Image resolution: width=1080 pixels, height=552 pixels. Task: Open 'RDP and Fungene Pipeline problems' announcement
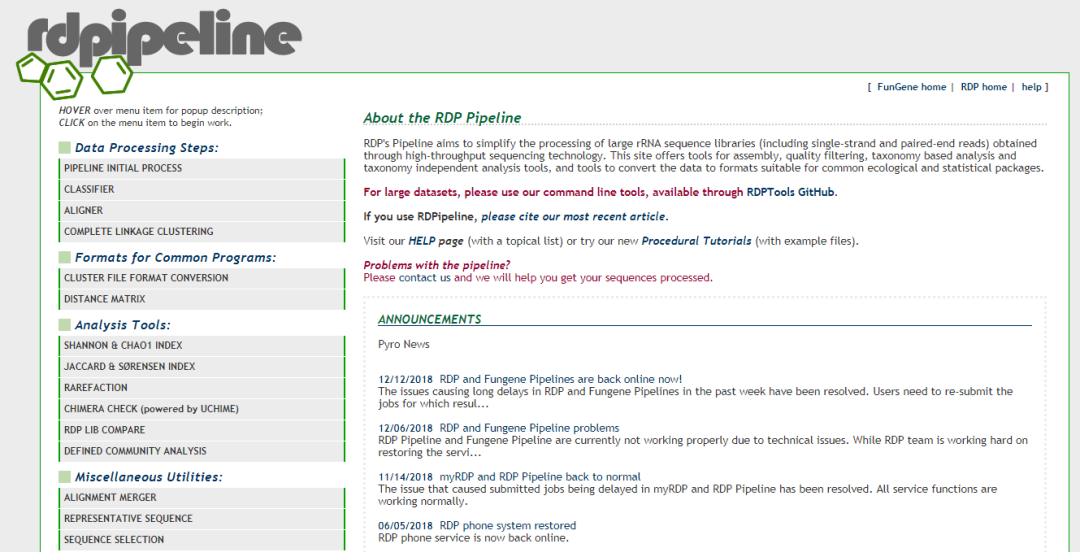tap(529, 428)
